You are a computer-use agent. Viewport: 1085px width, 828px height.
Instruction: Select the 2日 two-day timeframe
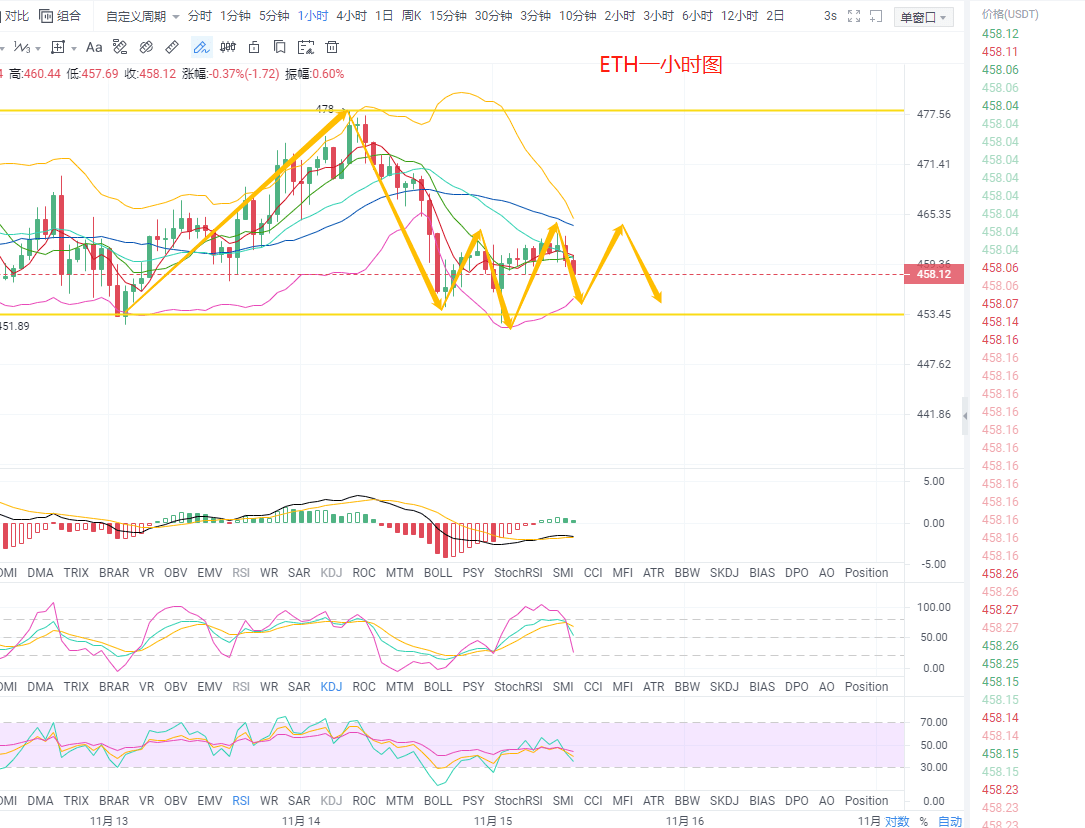point(775,16)
